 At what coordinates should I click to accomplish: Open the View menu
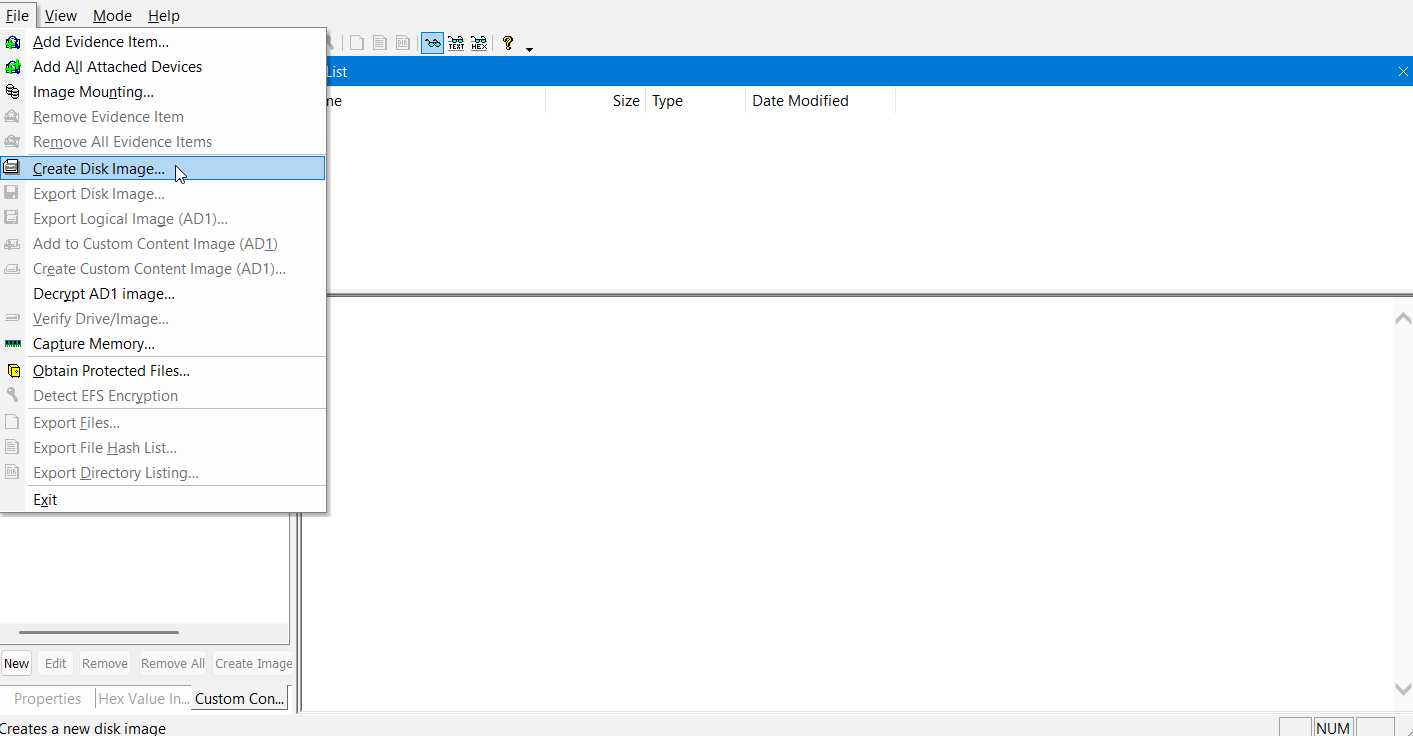[x=61, y=15]
